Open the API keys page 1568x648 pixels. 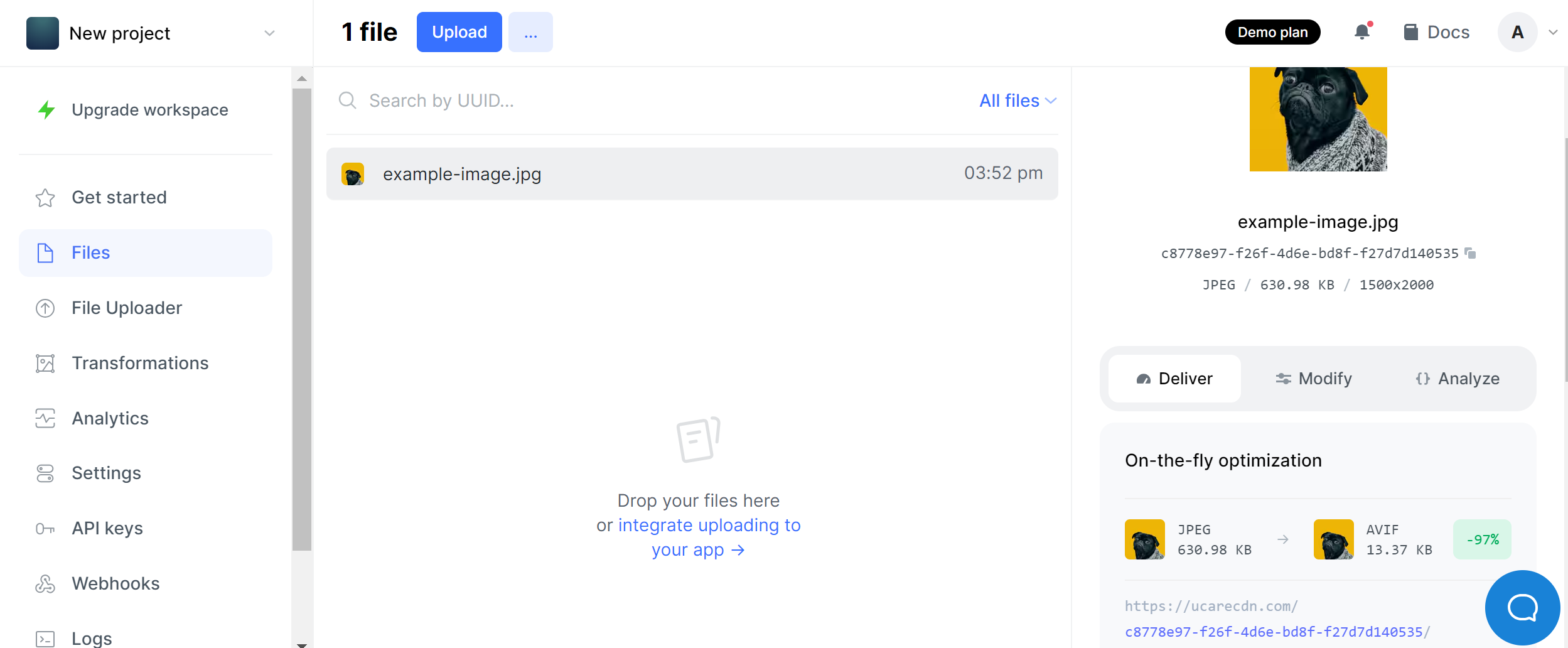tap(107, 528)
